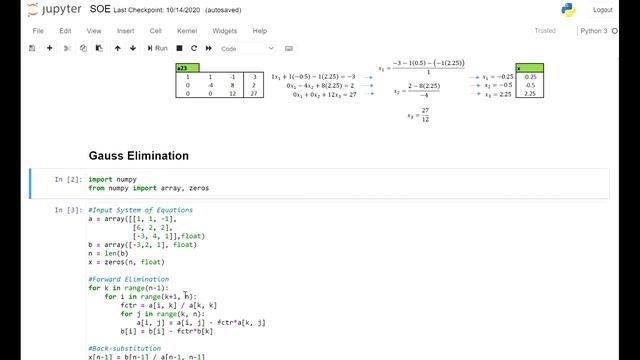Viewport: 640px width, 360px height.
Task: Click the import numpy code line
Action: click(113, 180)
